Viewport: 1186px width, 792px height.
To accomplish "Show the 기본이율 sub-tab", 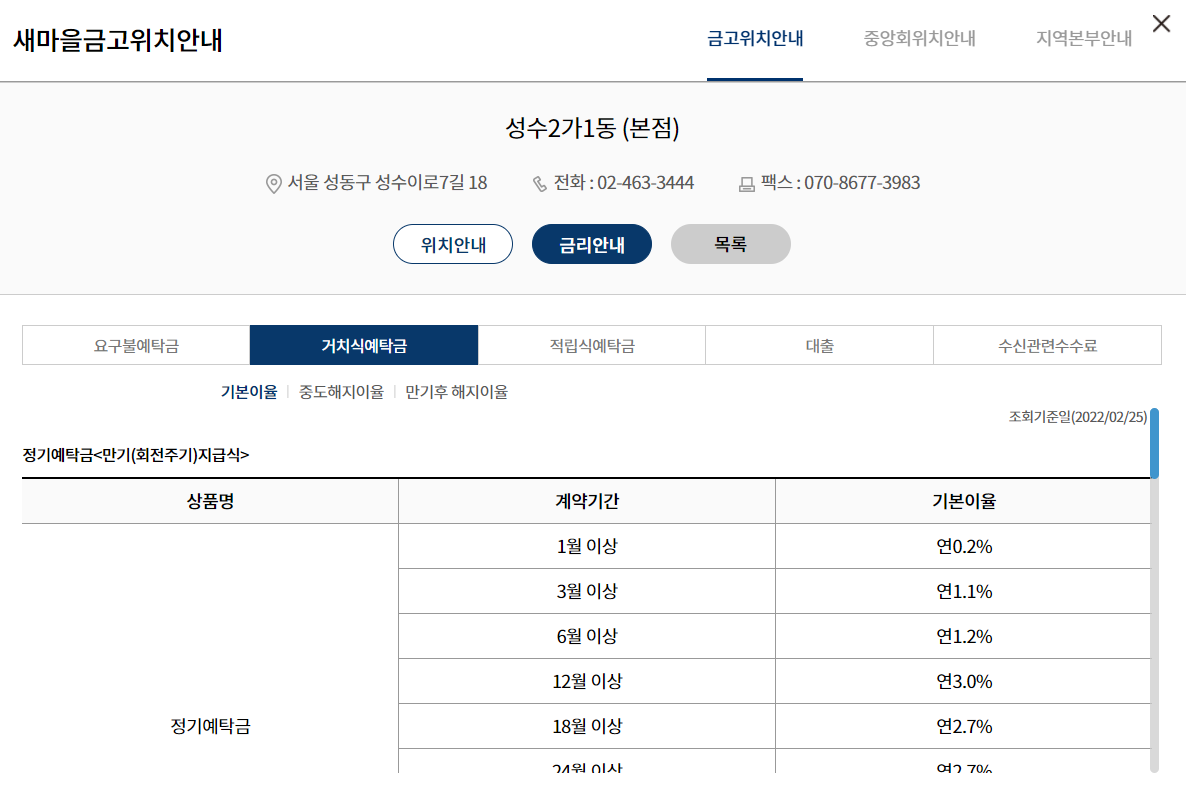I will 249,392.
